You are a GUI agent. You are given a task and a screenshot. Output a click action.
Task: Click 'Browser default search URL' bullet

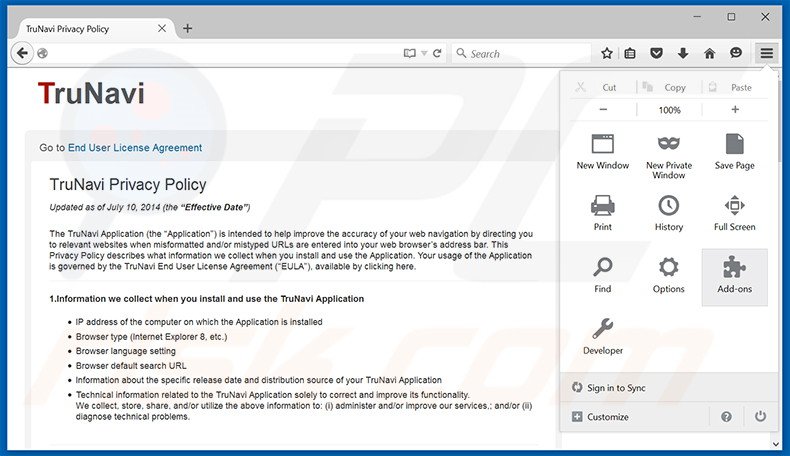point(131,366)
